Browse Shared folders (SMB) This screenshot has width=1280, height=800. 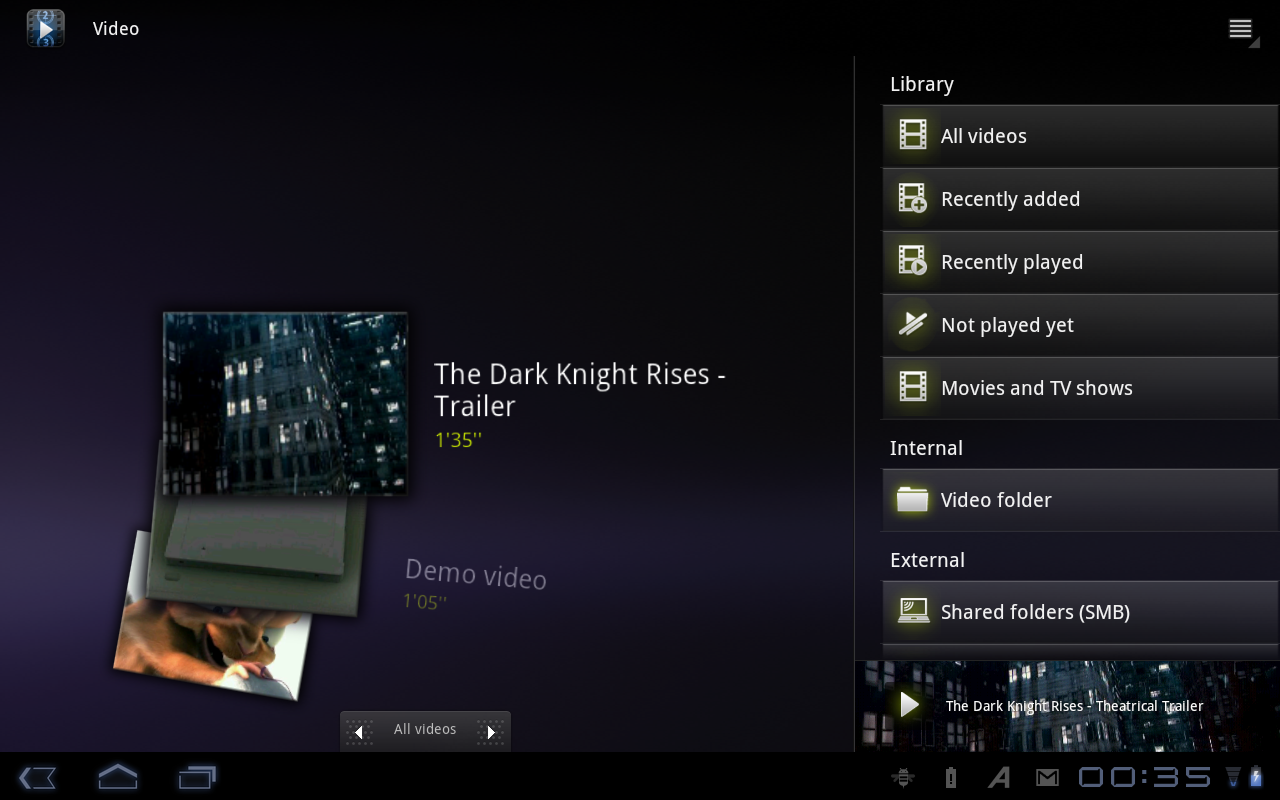click(1080, 612)
